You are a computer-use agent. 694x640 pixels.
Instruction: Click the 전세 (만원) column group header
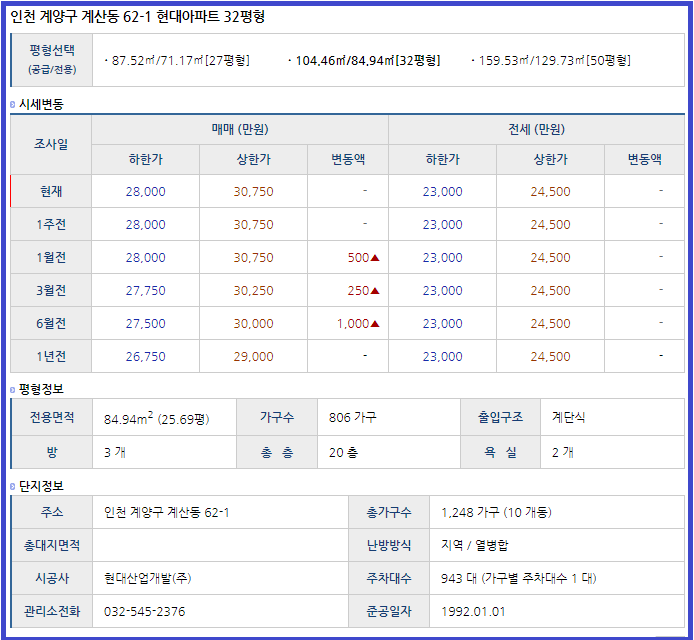[536, 130]
